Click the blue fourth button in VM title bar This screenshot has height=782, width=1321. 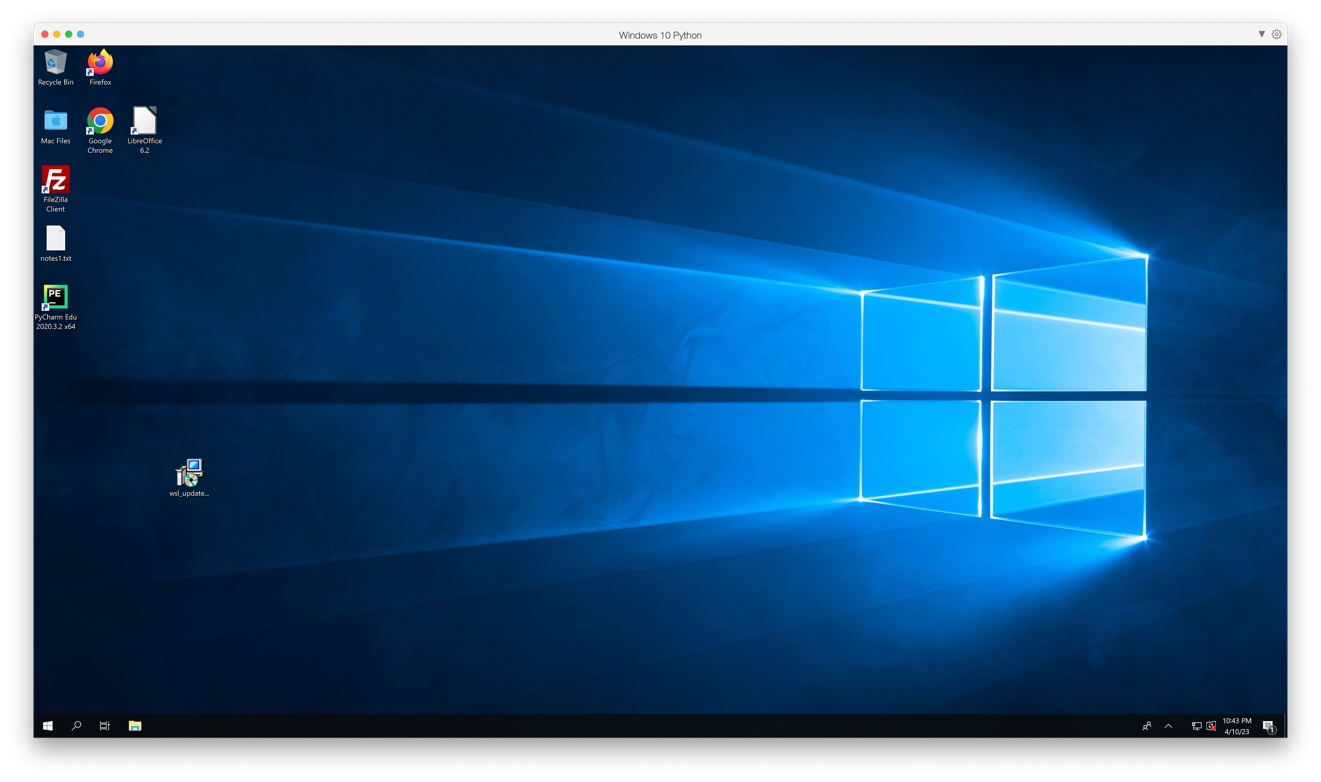pos(81,34)
